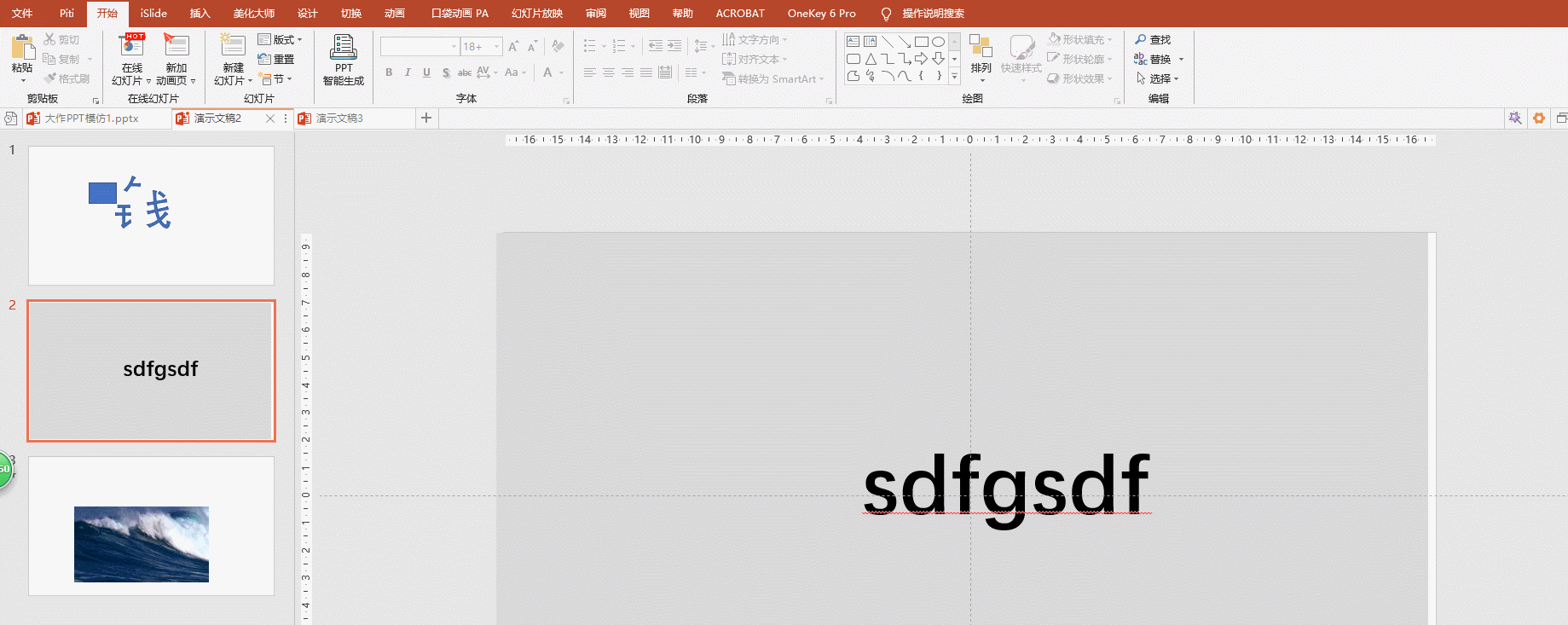Pick the rectangle shape from the shapes gallery

[x=921, y=41]
